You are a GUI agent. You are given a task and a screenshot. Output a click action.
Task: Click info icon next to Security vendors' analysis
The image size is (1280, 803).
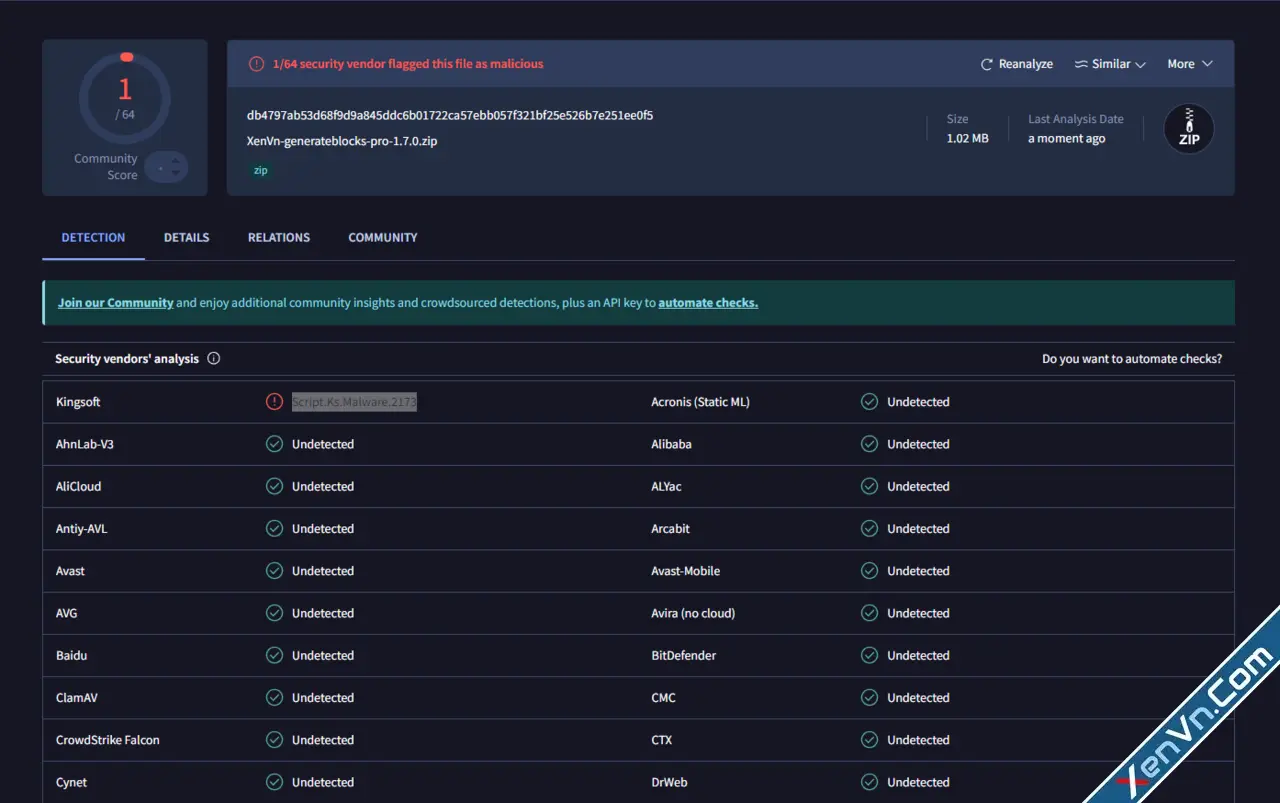(x=214, y=358)
